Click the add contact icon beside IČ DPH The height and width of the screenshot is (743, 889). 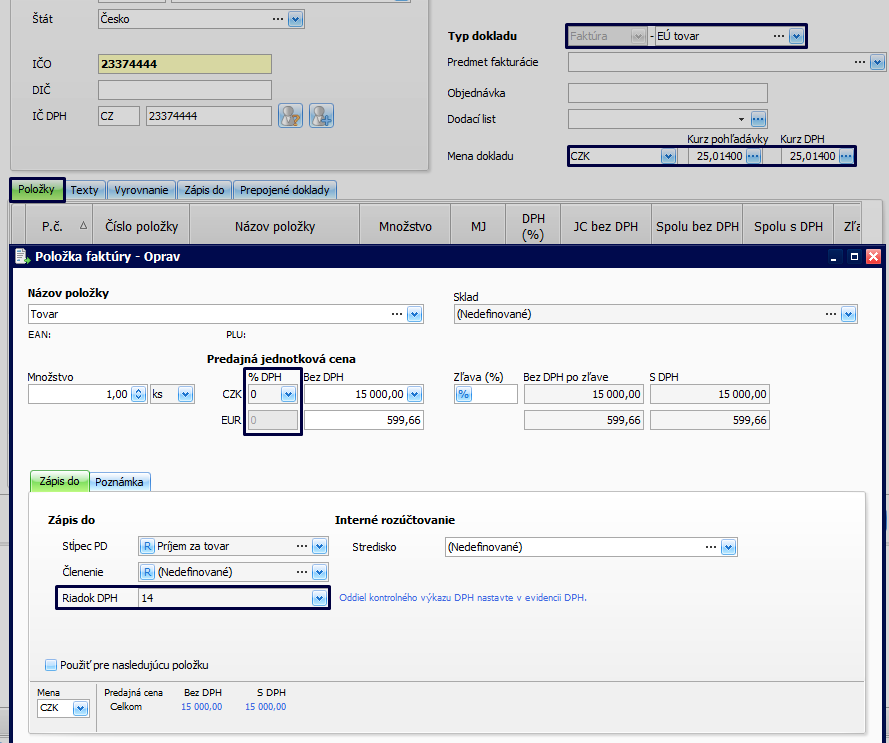[x=320, y=116]
